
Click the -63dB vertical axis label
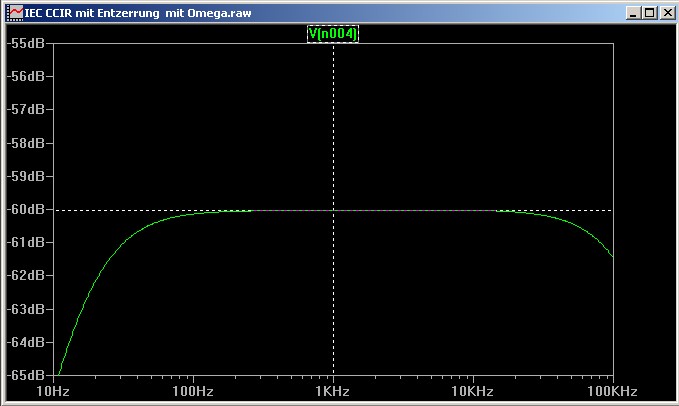click(26, 309)
